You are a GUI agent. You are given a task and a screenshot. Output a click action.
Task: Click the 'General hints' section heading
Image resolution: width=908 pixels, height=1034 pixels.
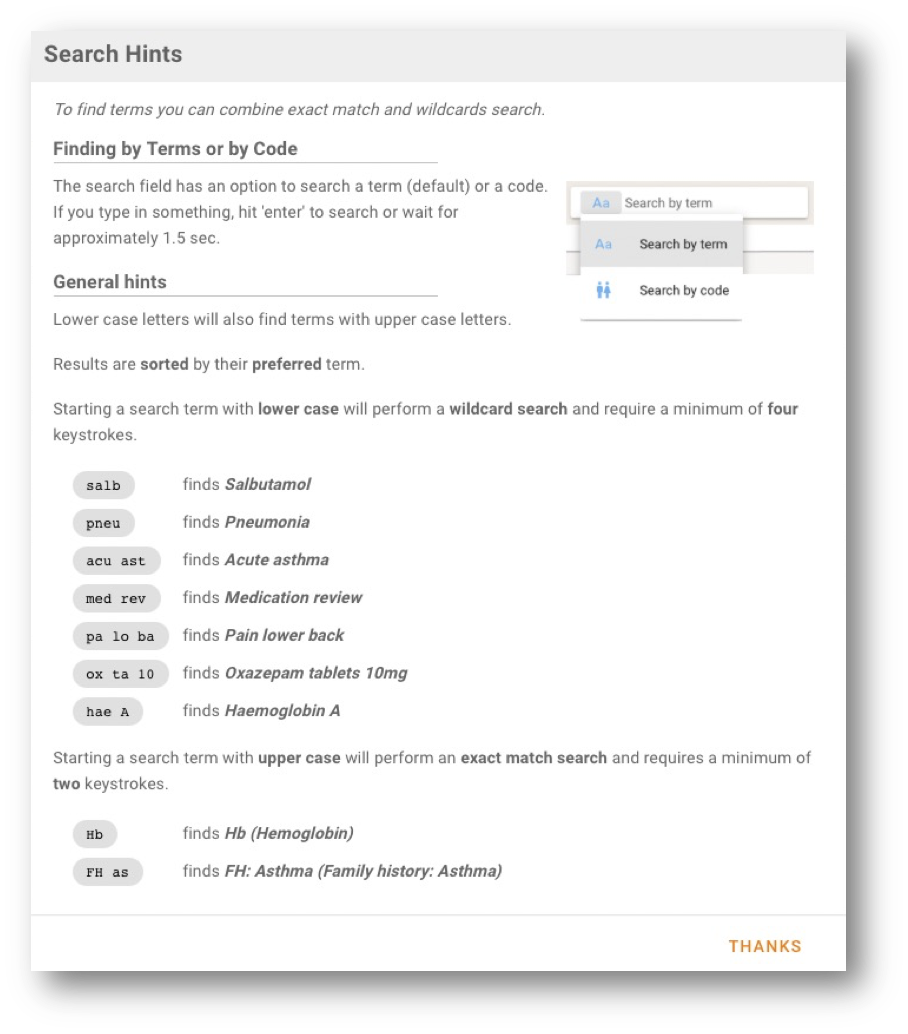point(110,282)
